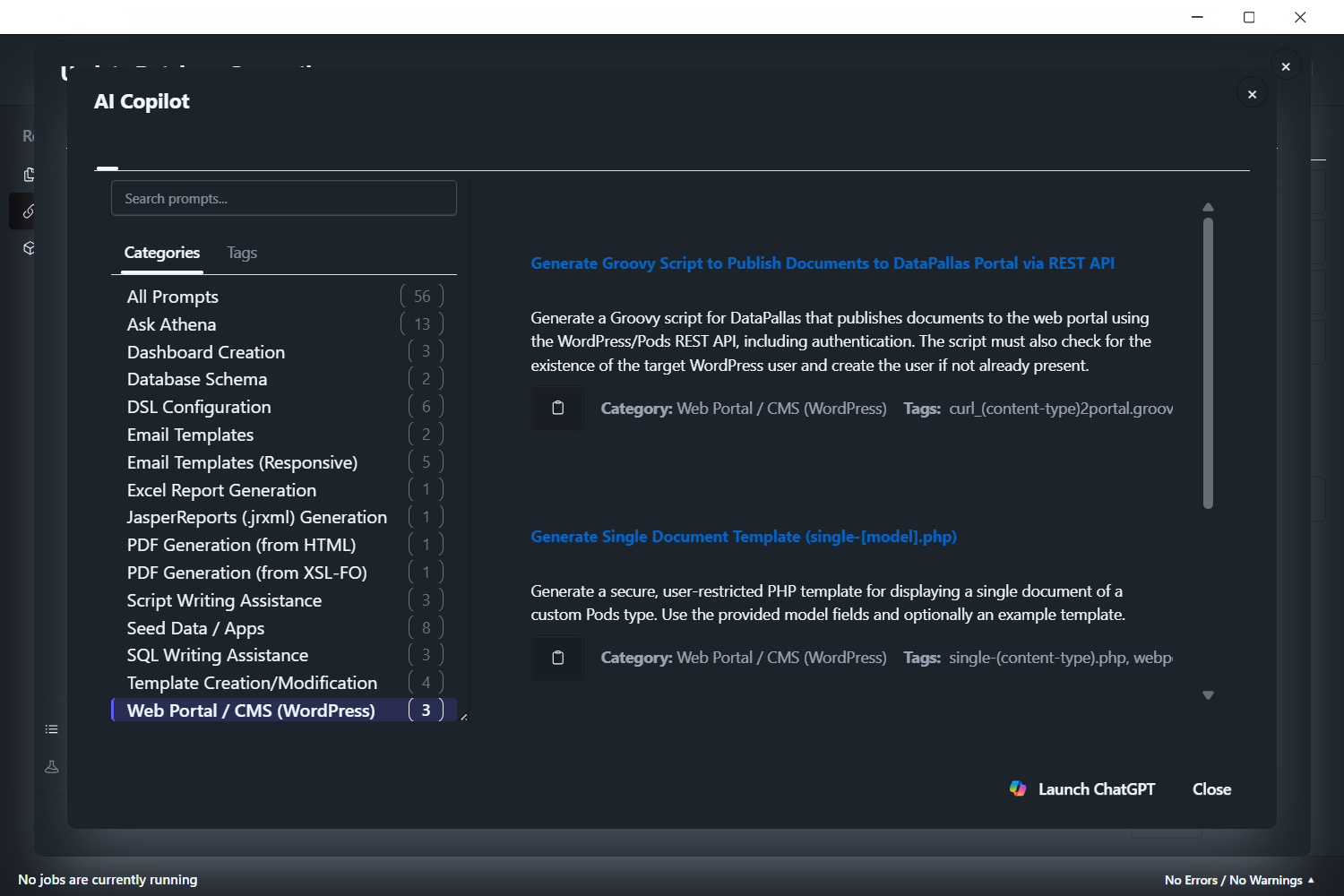1344x896 pixels.
Task: Close the AI Copilot dialog with X
Action: point(1252,94)
